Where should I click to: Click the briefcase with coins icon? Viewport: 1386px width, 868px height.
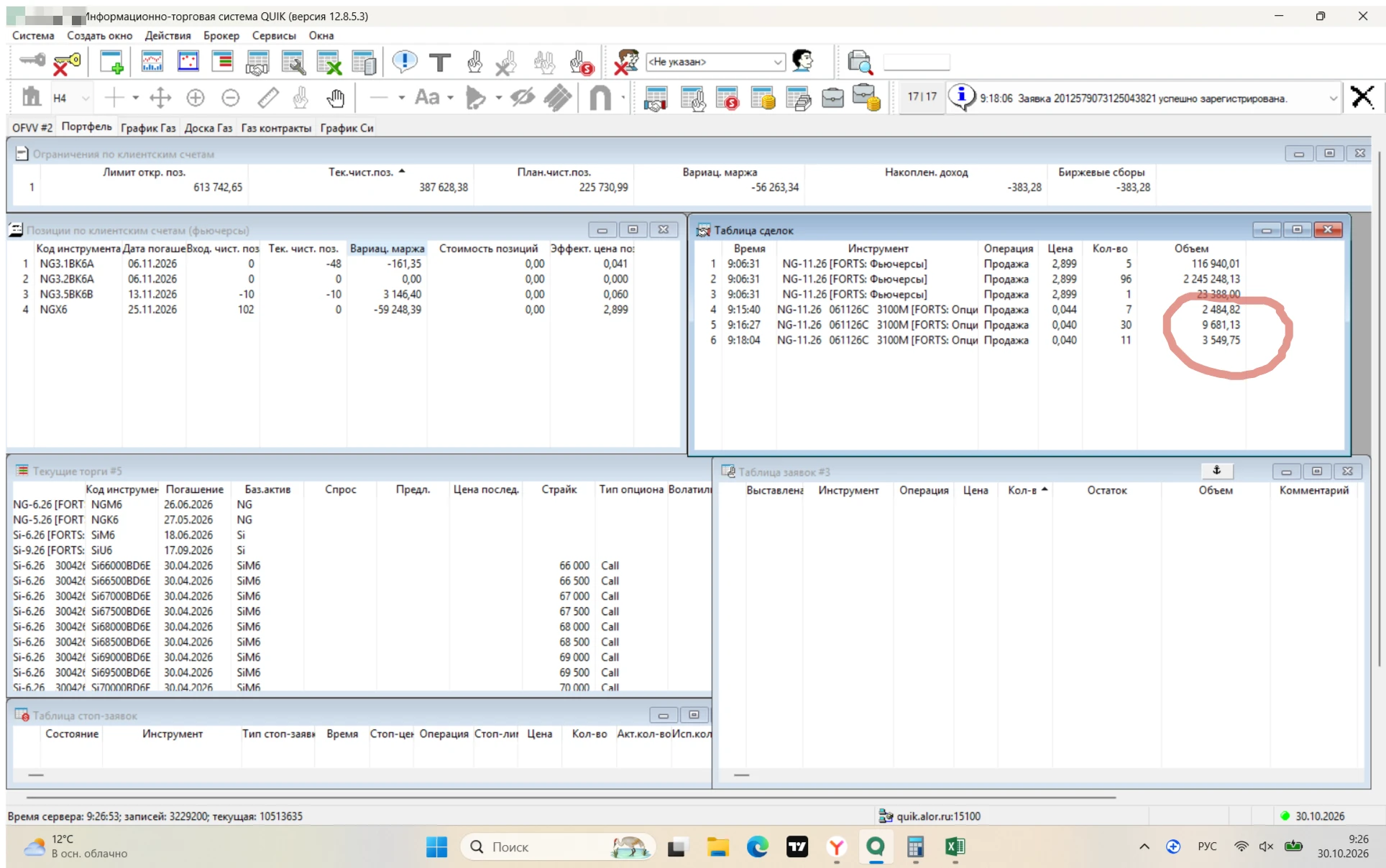[867, 97]
